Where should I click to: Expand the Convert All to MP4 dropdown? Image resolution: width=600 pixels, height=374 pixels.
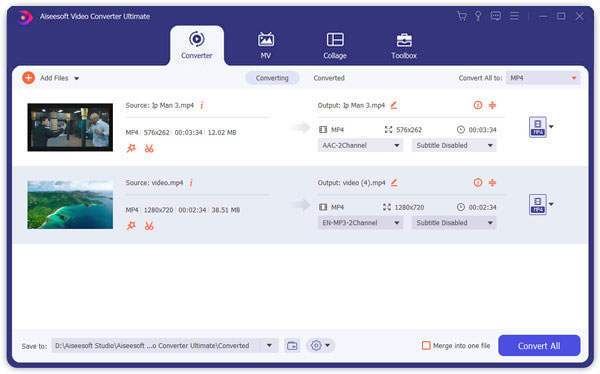click(x=543, y=78)
